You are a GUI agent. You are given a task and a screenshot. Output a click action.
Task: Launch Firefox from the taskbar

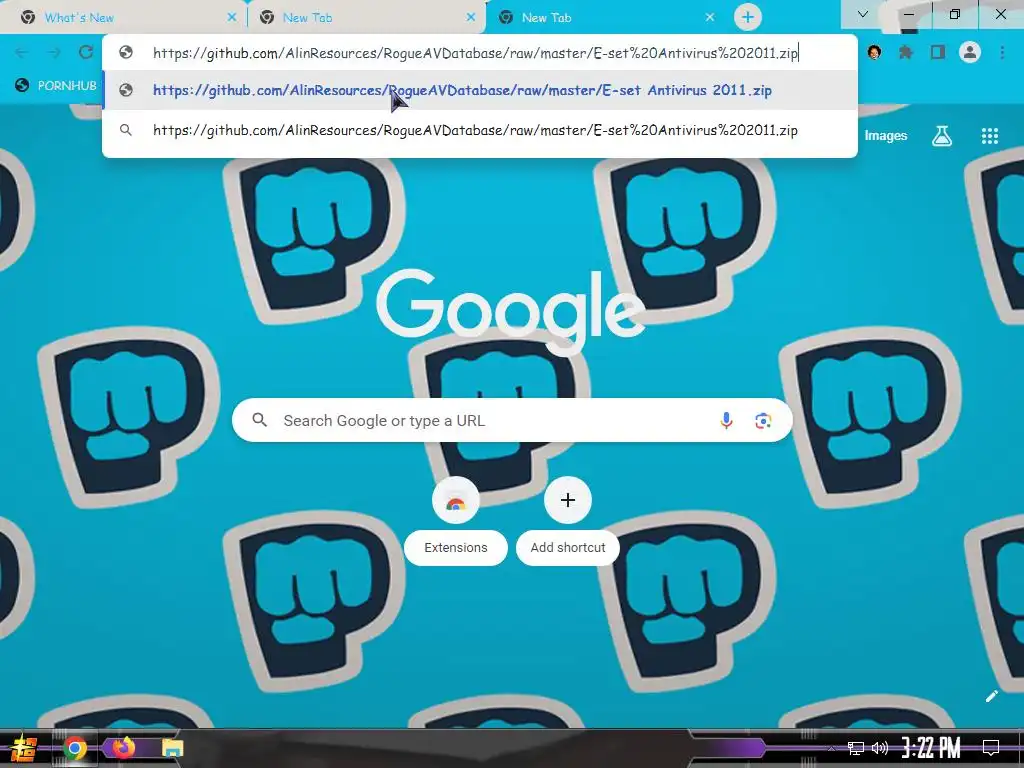[x=123, y=747]
